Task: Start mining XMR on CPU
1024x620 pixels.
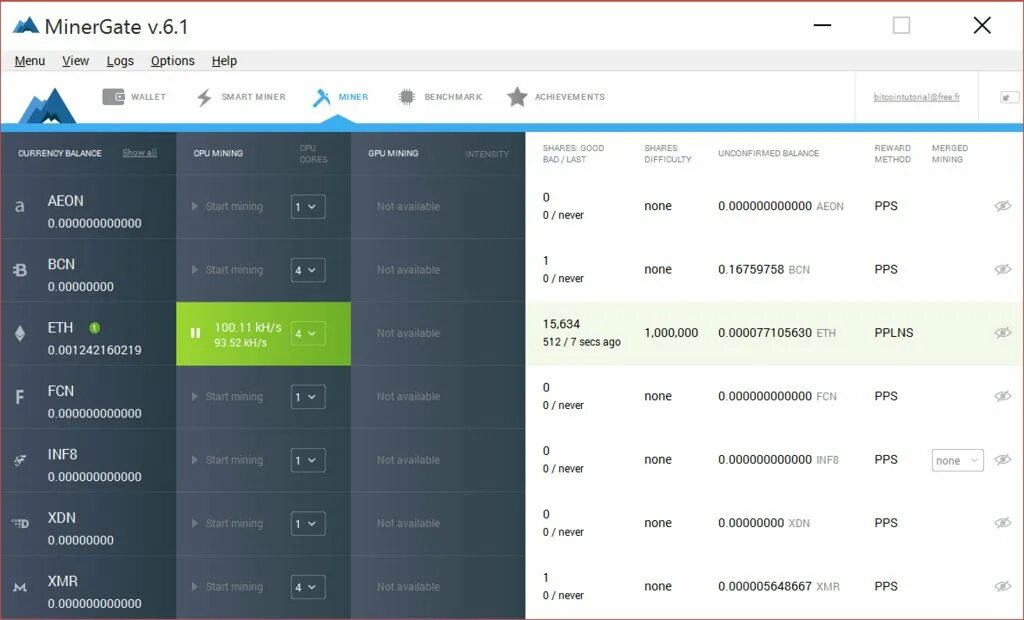Action: click(x=227, y=587)
